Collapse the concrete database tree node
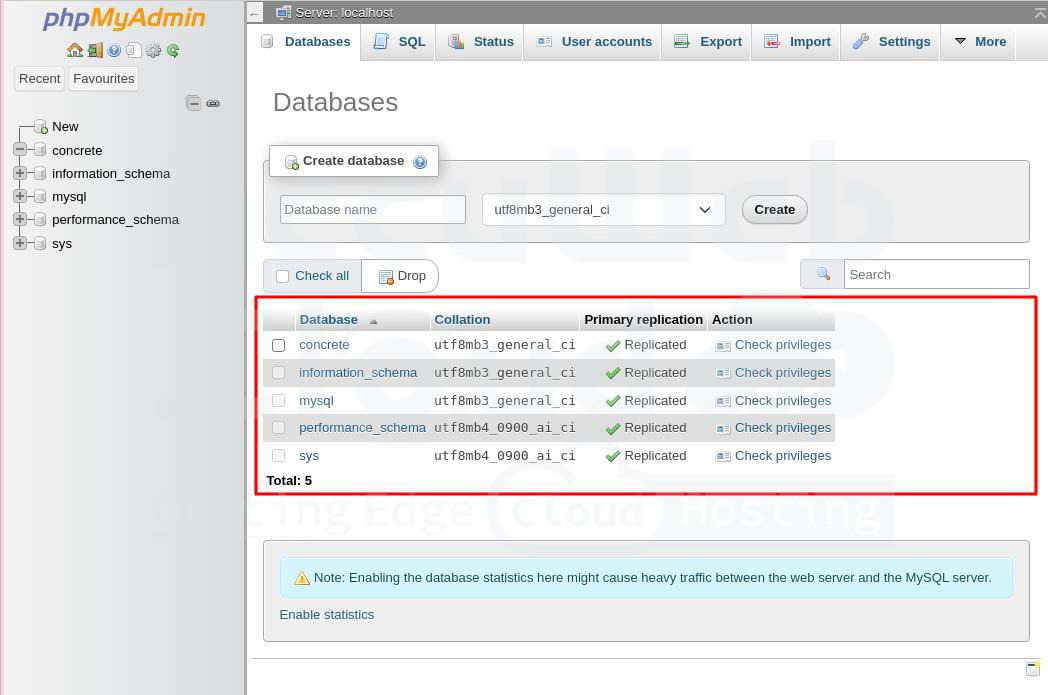 pyautogui.click(x=20, y=150)
